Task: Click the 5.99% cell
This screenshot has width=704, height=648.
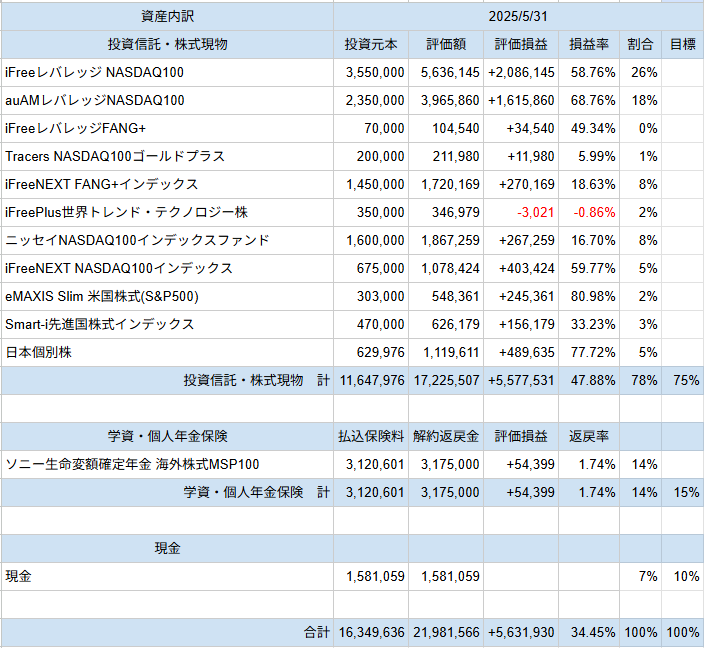Action: [589, 156]
